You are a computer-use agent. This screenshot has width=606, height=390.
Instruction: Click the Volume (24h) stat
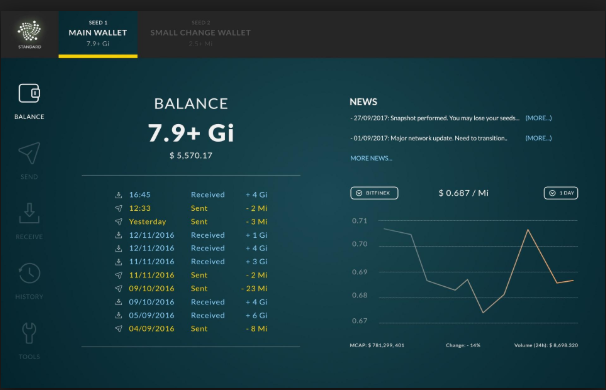(546, 345)
